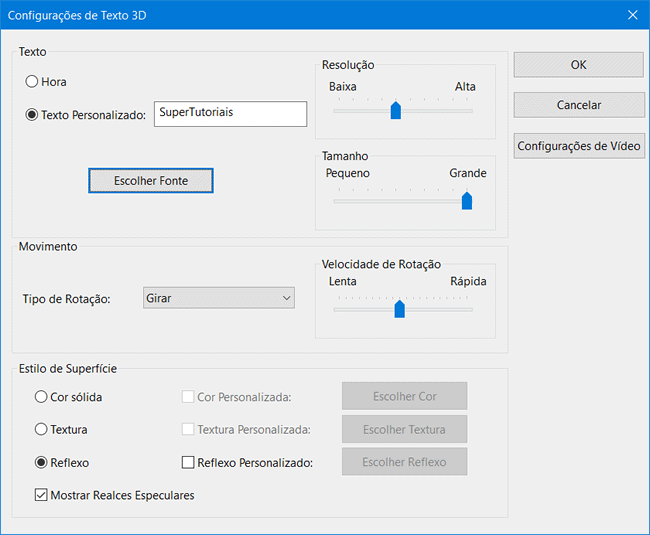Choose the Cor sólida surface style
The height and width of the screenshot is (535, 650).
[x=42, y=397]
